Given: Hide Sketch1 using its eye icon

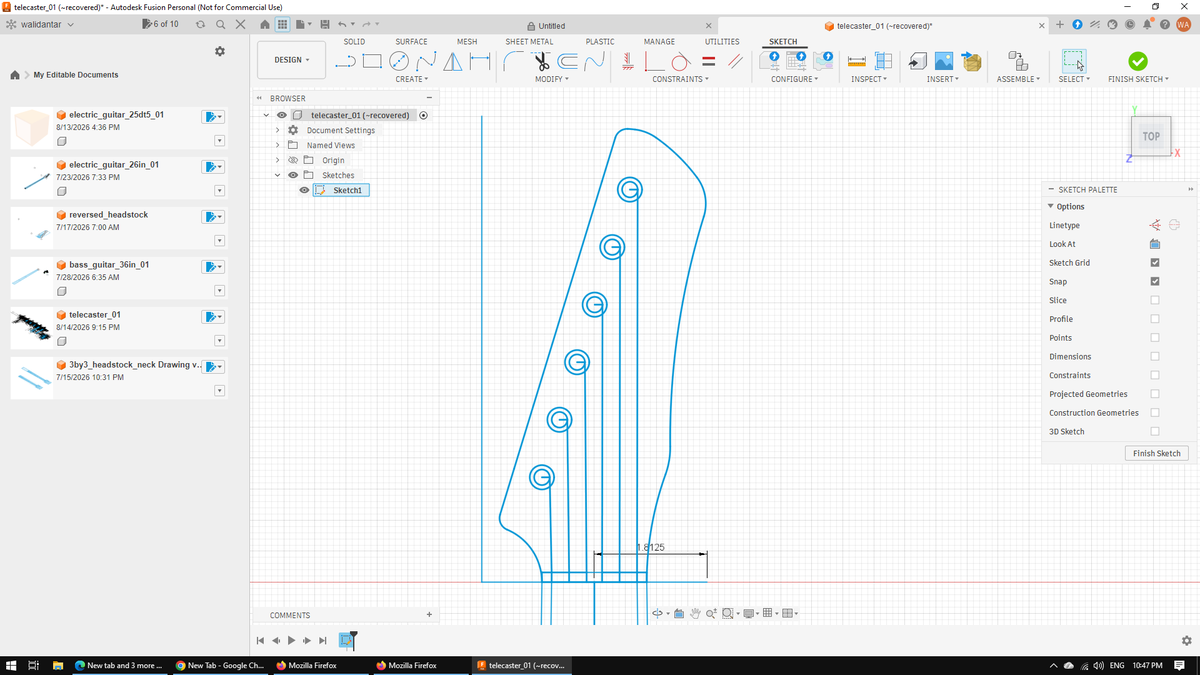Looking at the screenshot, I should [x=304, y=190].
